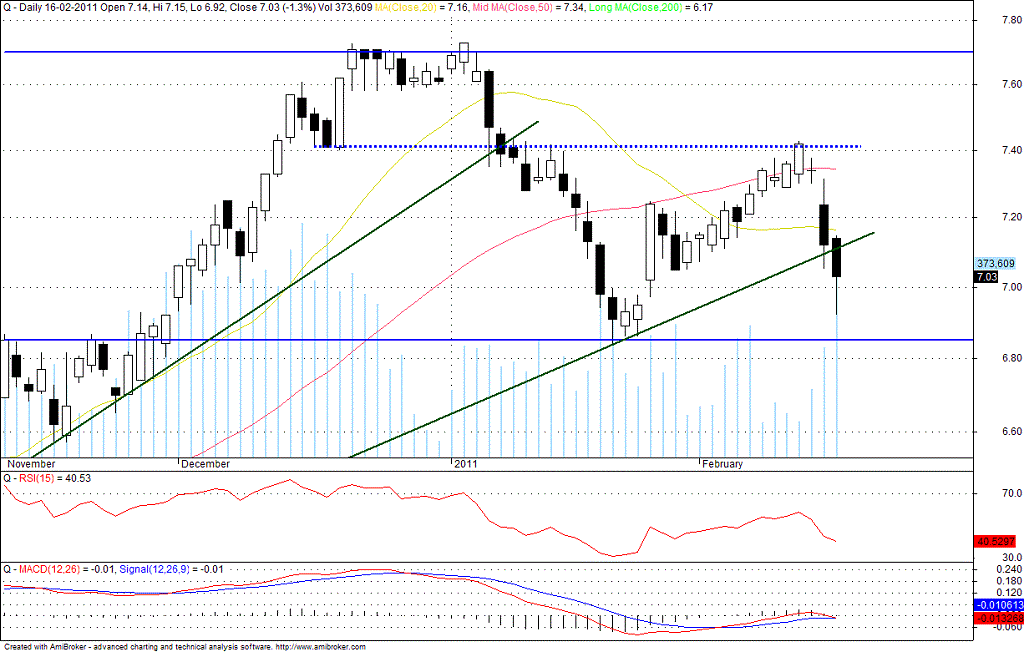Click the 'December' date axis label
This screenshot has width=1024, height=652.
pos(206,464)
